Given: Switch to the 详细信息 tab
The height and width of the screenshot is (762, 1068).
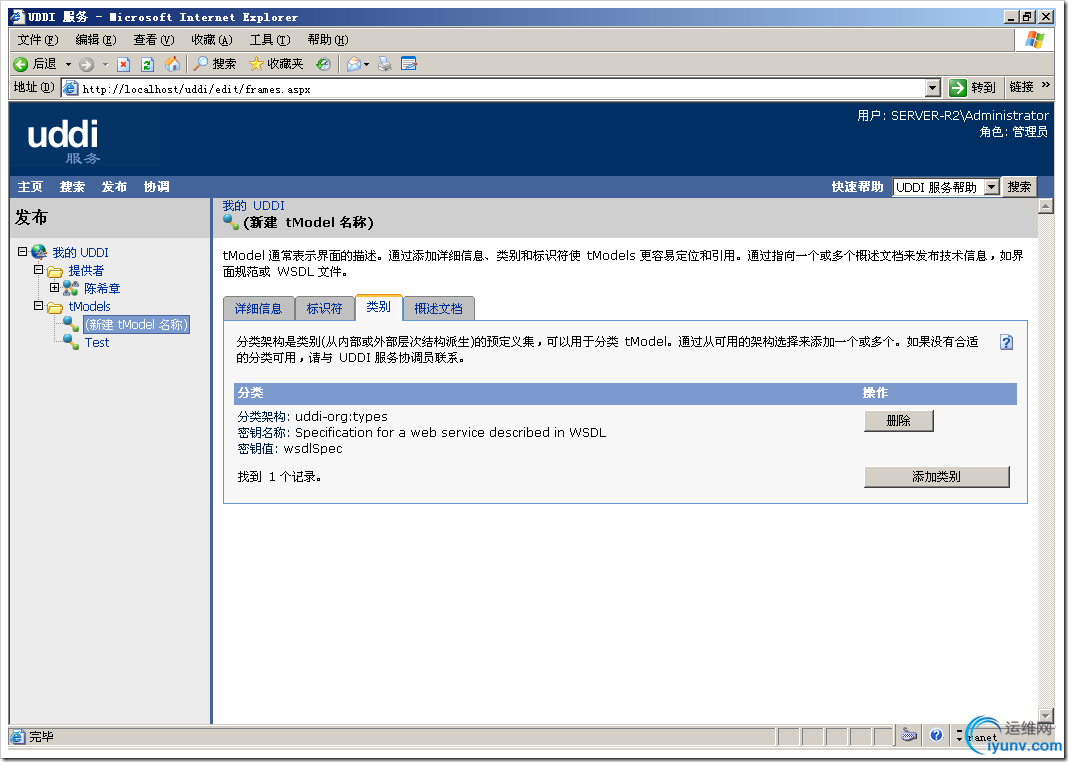Looking at the screenshot, I should (258, 308).
